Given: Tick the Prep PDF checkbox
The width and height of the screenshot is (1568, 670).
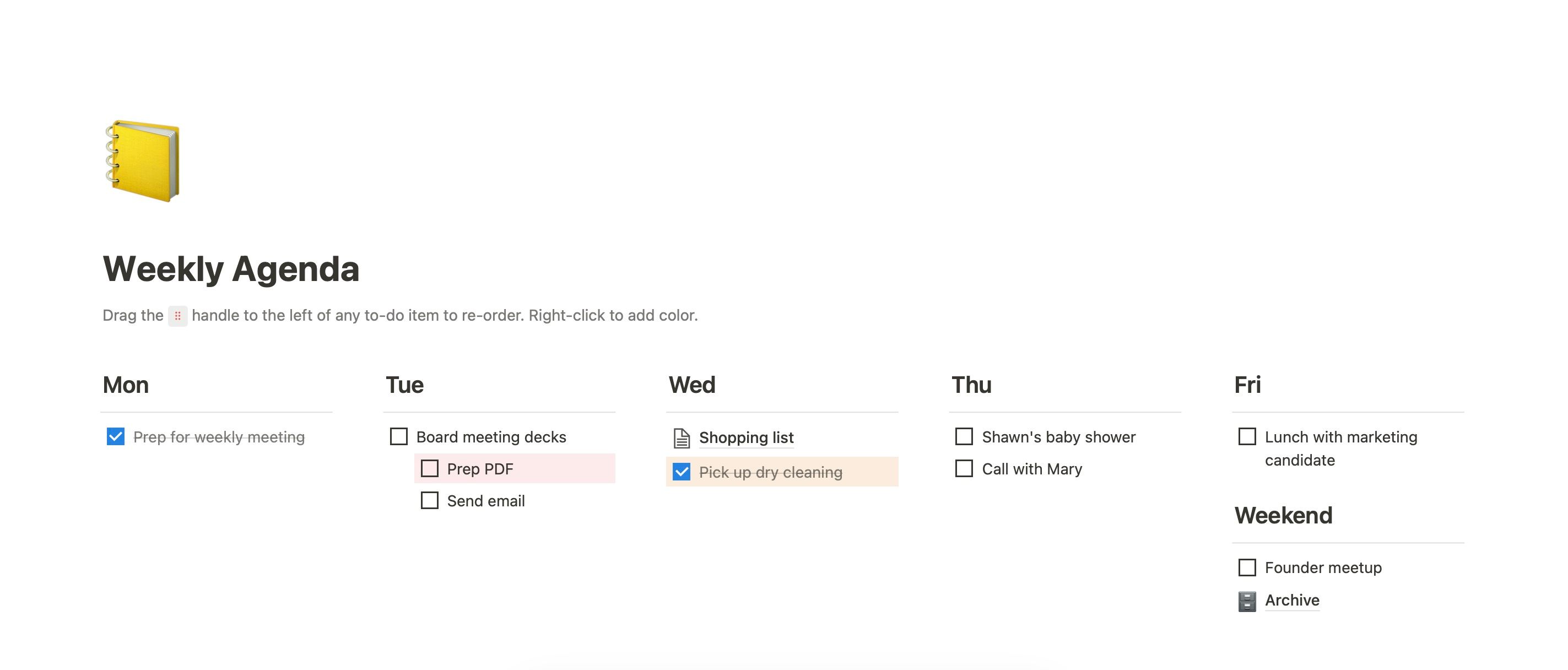Looking at the screenshot, I should (430, 468).
